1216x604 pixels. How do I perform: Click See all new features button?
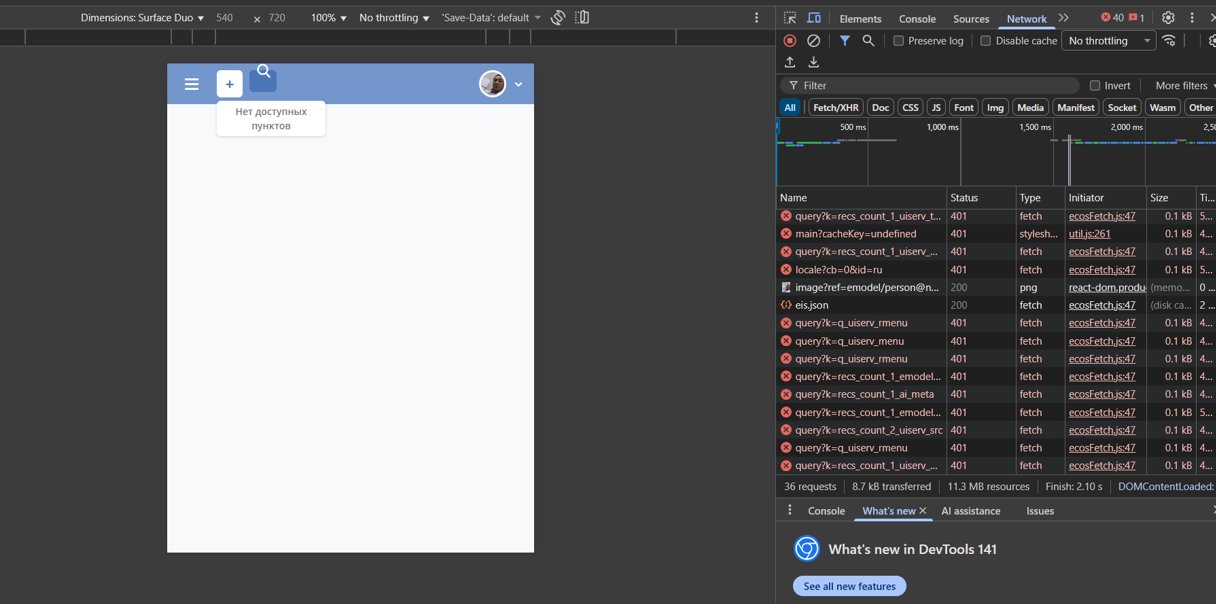pos(849,586)
